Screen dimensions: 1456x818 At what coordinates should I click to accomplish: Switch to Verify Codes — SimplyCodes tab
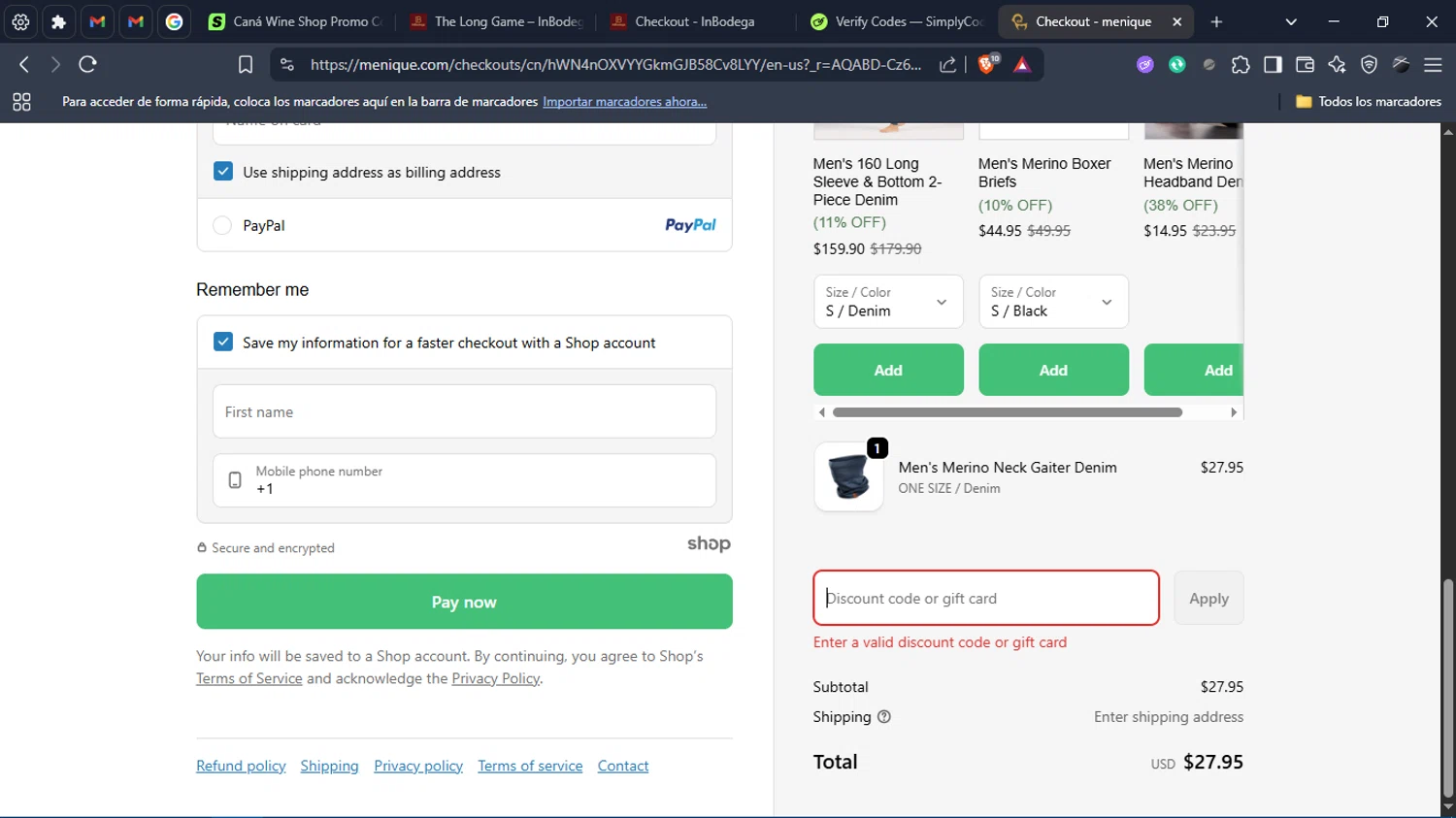(898, 21)
